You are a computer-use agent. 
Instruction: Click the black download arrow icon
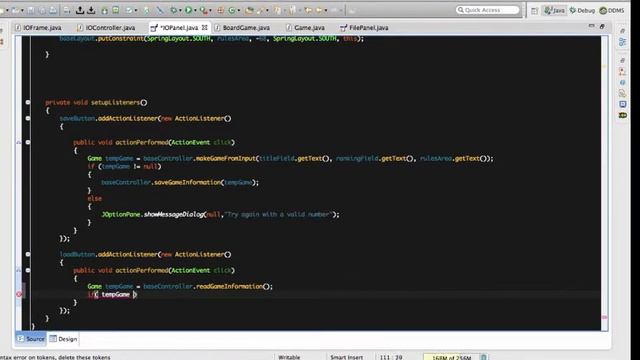91,10
